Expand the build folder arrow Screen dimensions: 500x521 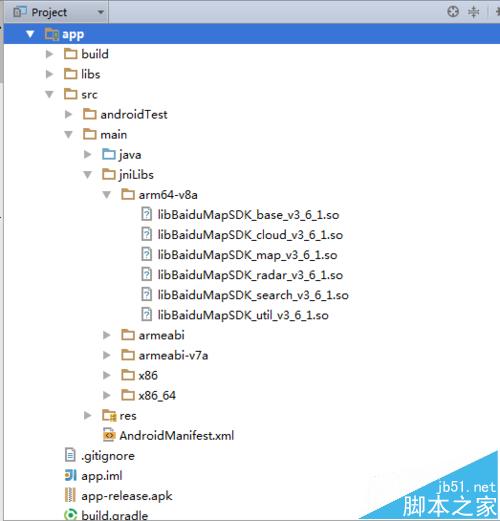[x=49, y=54]
